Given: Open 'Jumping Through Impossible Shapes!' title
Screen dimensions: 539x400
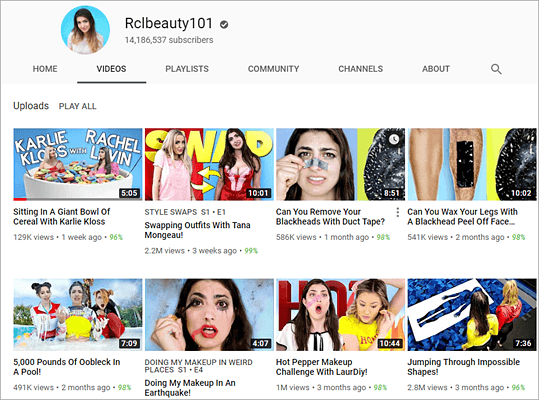Looking at the screenshot, I should (x=463, y=367).
